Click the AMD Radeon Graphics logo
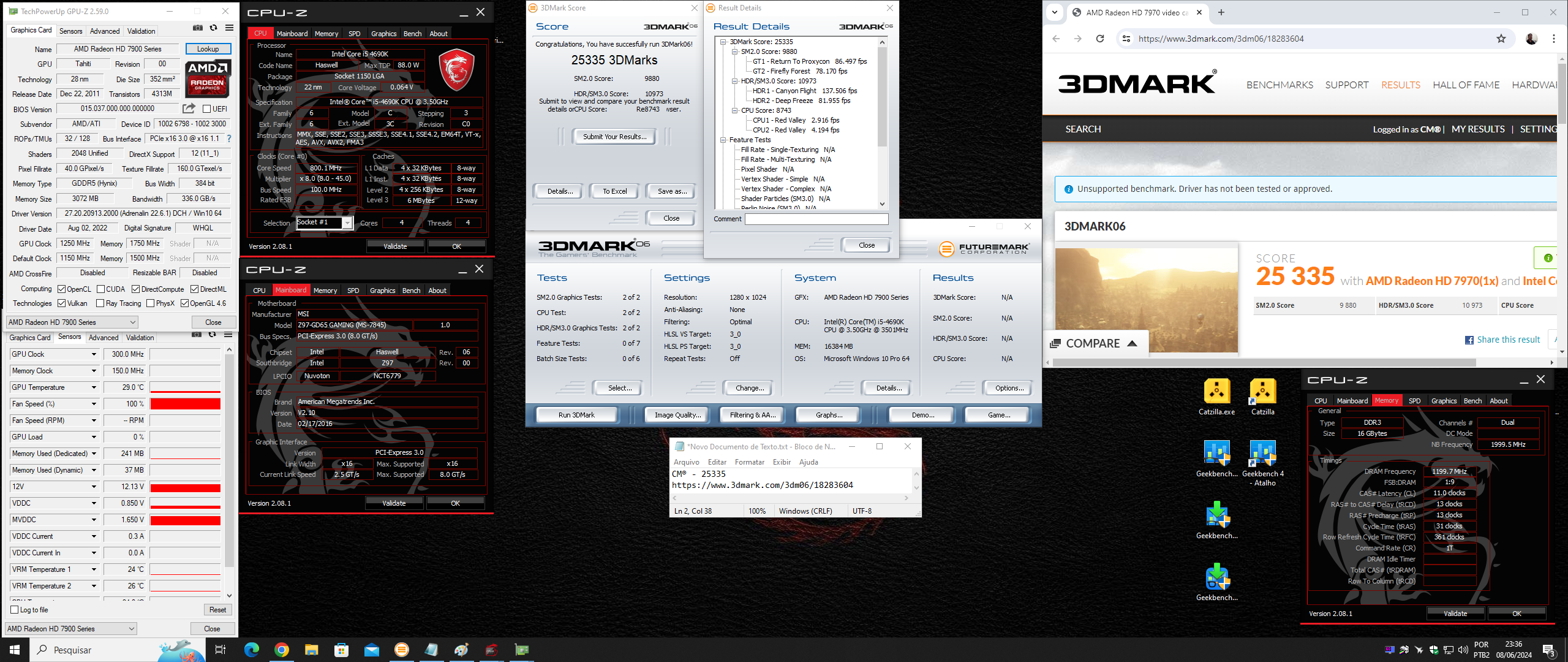This screenshot has width=1568, height=662. [208, 78]
